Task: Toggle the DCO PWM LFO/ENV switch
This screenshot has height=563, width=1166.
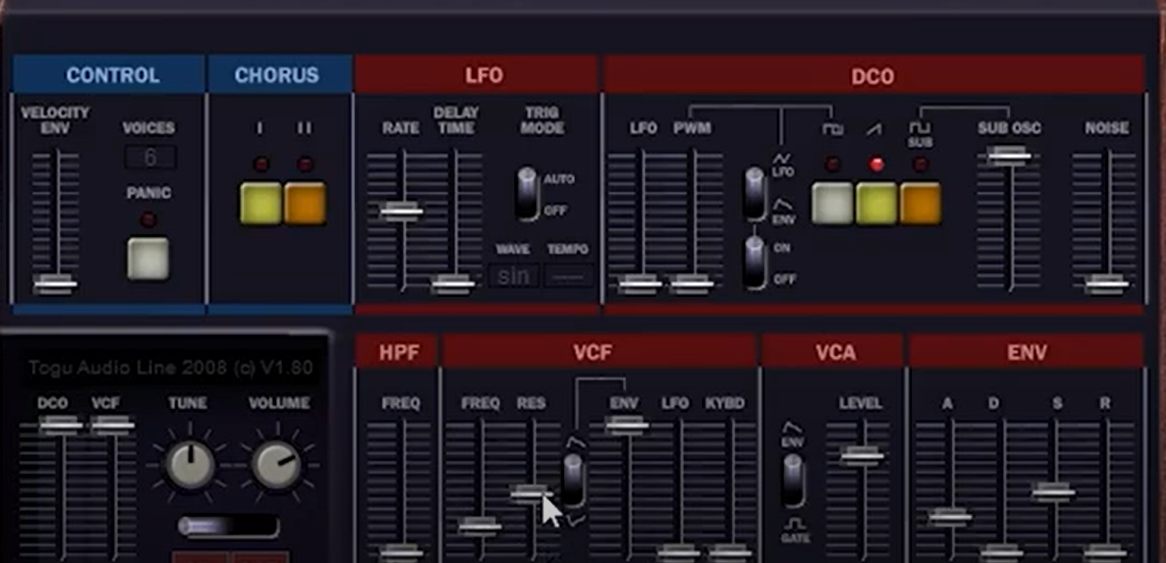Action: pyautogui.click(x=757, y=193)
